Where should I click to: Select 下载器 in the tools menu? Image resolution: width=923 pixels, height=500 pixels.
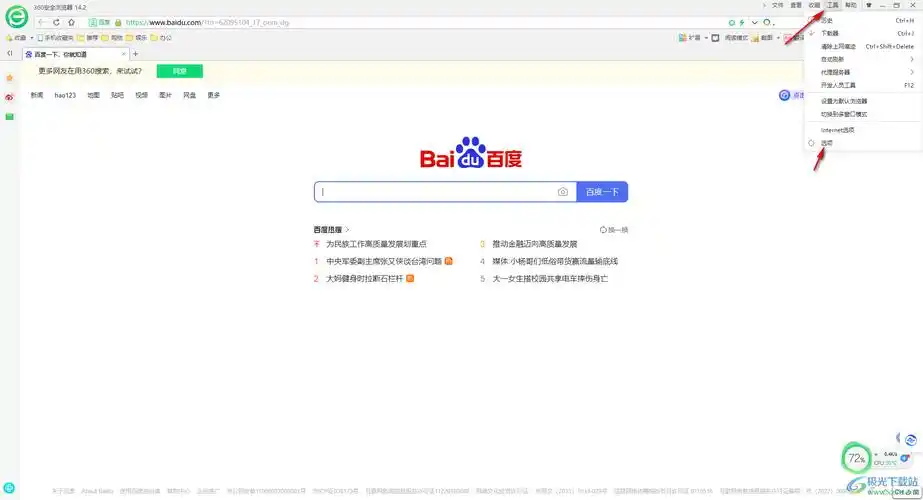pyautogui.click(x=864, y=33)
